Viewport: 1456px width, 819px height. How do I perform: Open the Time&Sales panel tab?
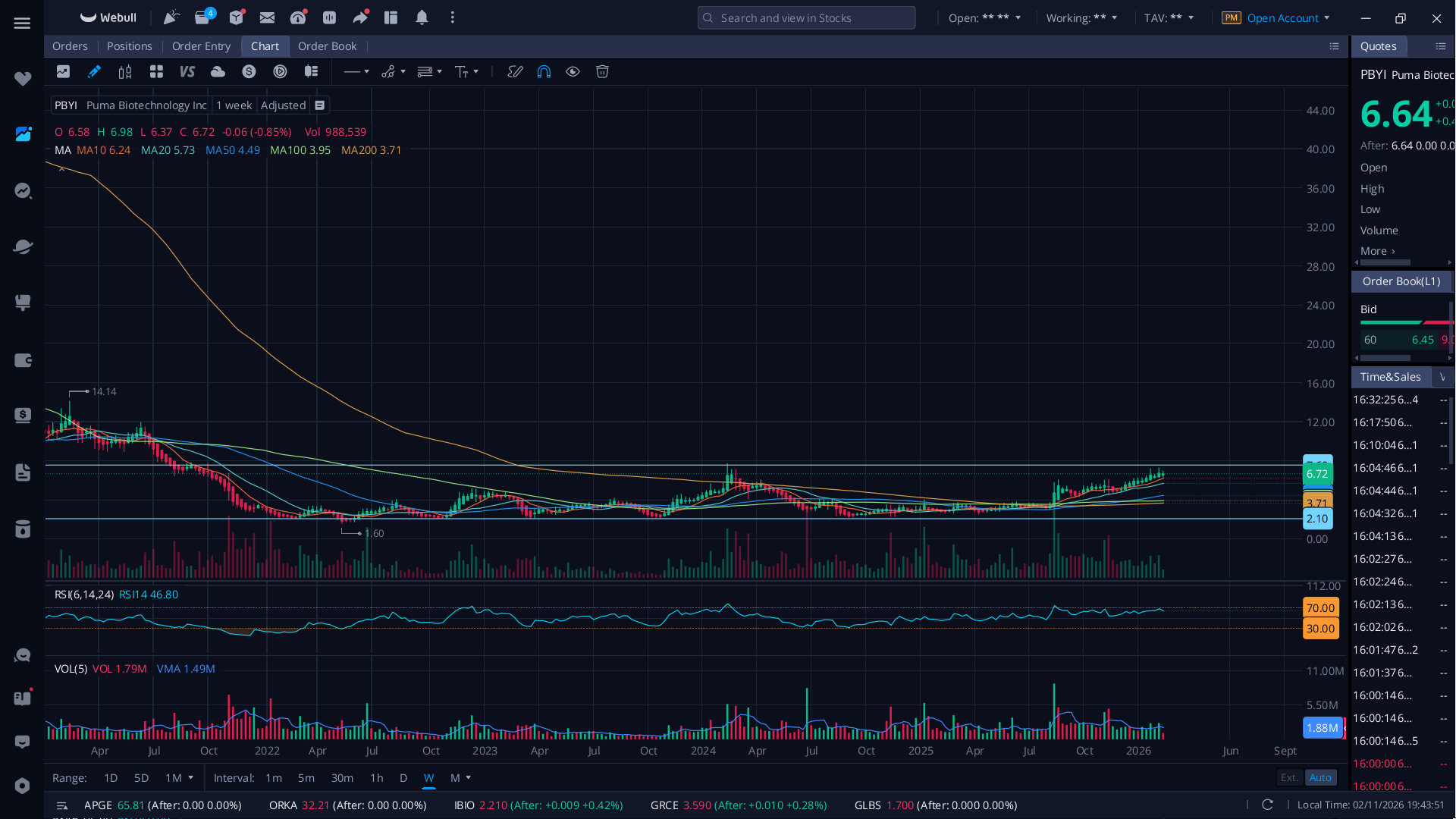point(1390,377)
